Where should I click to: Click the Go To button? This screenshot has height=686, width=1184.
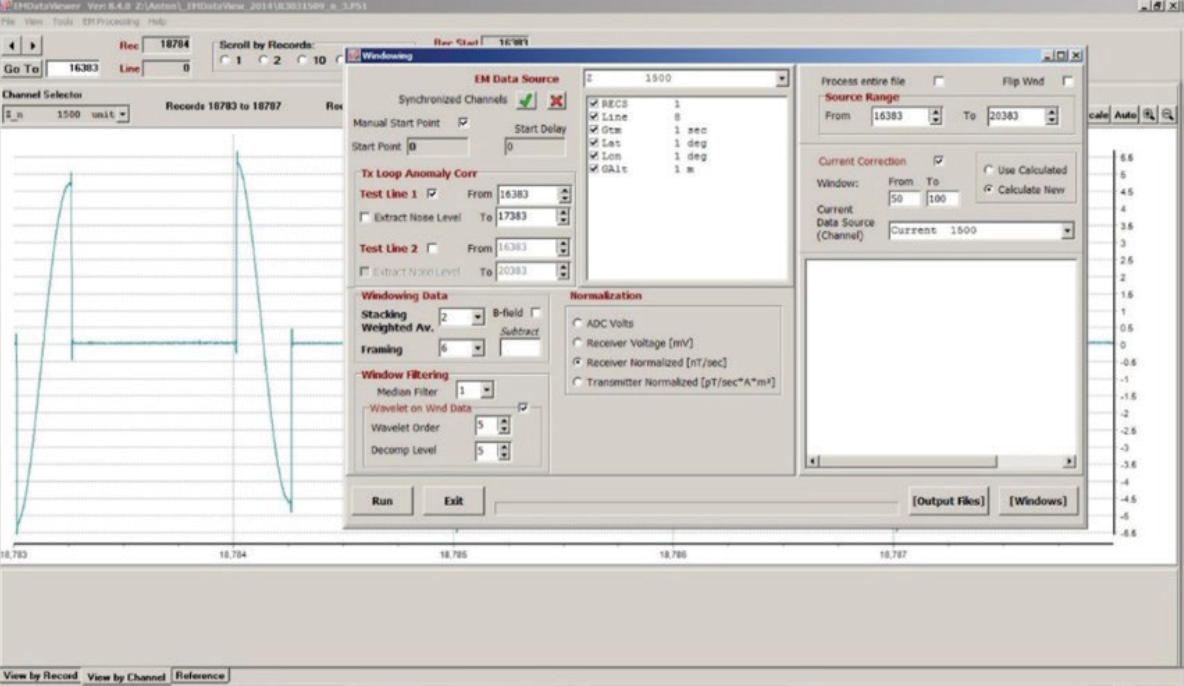pyautogui.click(x=21, y=68)
